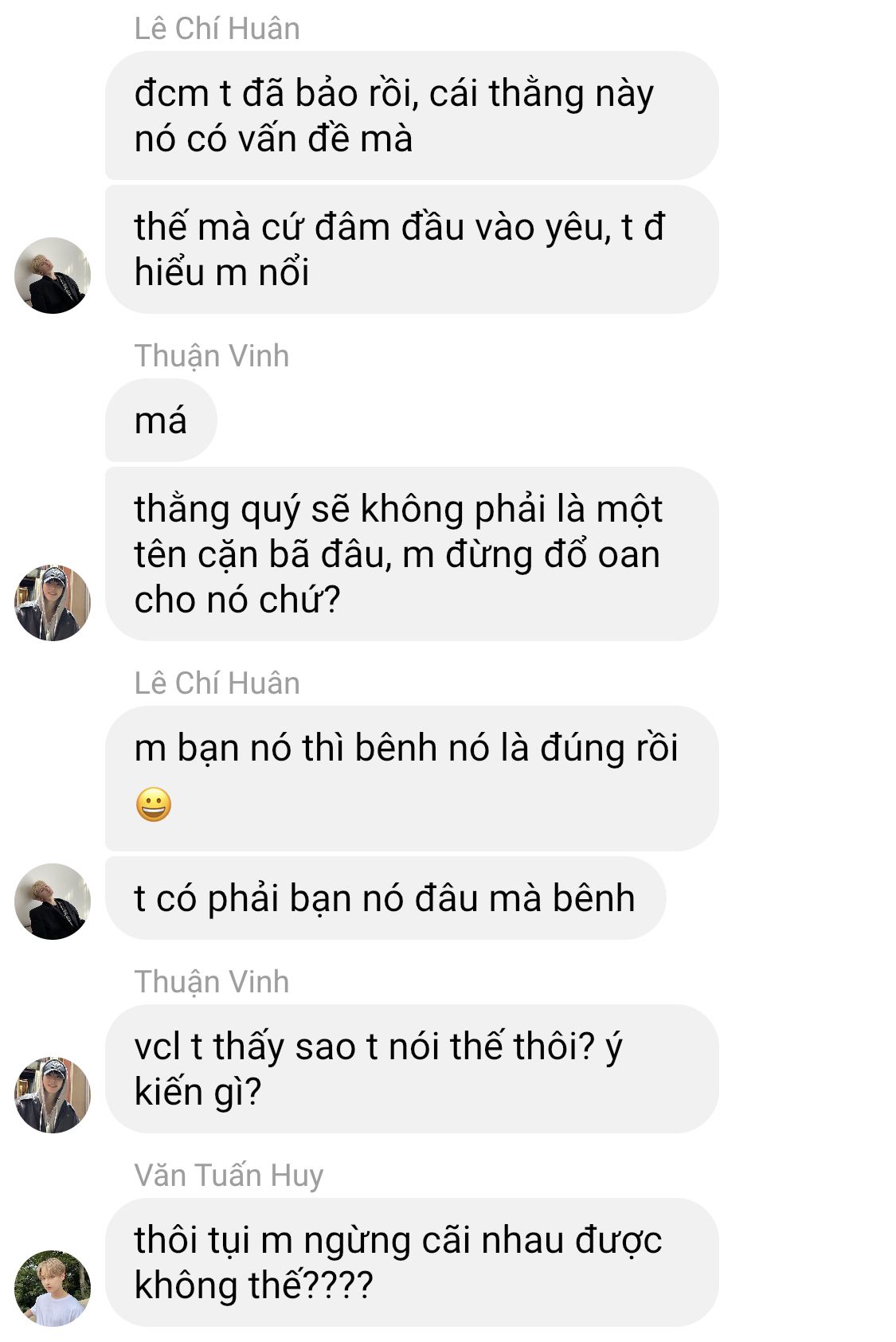Select the message 'đcm t đã bảo rồi'
The width and height of the screenshot is (896, 1342).
coord(412,115)
